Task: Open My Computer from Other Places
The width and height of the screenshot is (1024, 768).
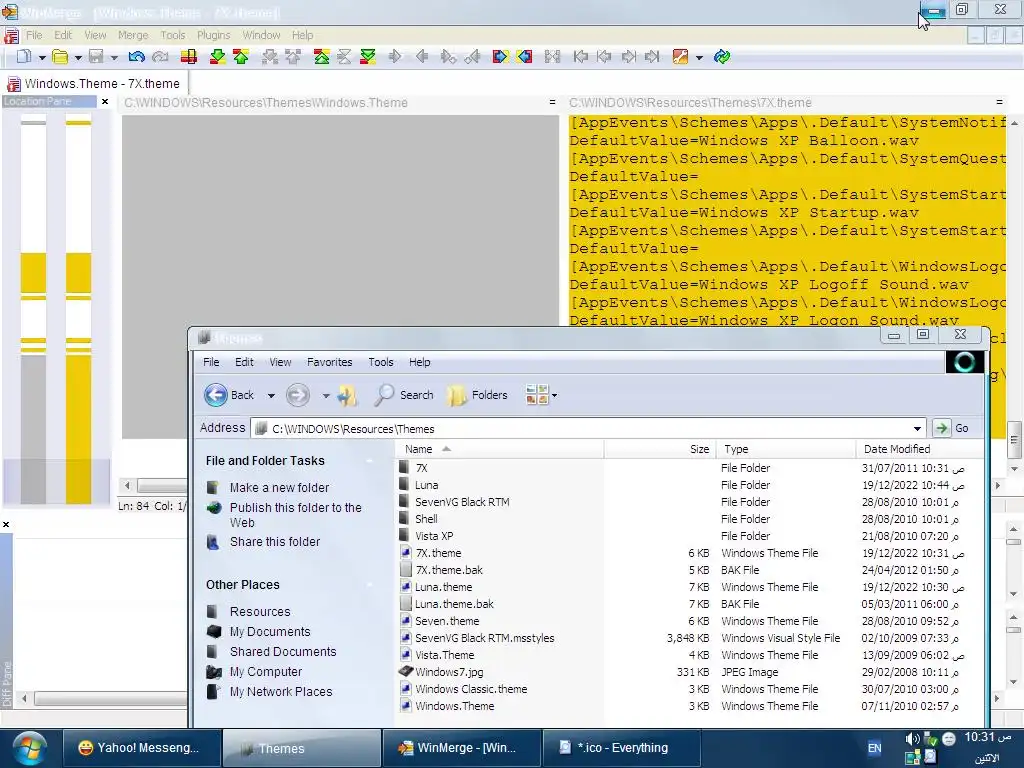Action: click(x=265, y=672)
